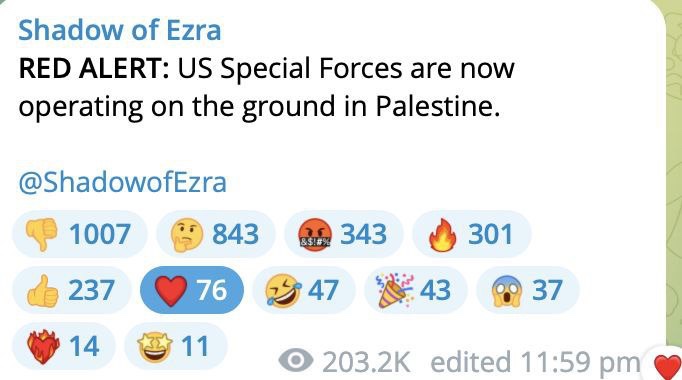Toggle the heart-on-fire reaction with 14
Image resolution: width=682 pixels, height=380 pixels.
[x=64, y=346]
